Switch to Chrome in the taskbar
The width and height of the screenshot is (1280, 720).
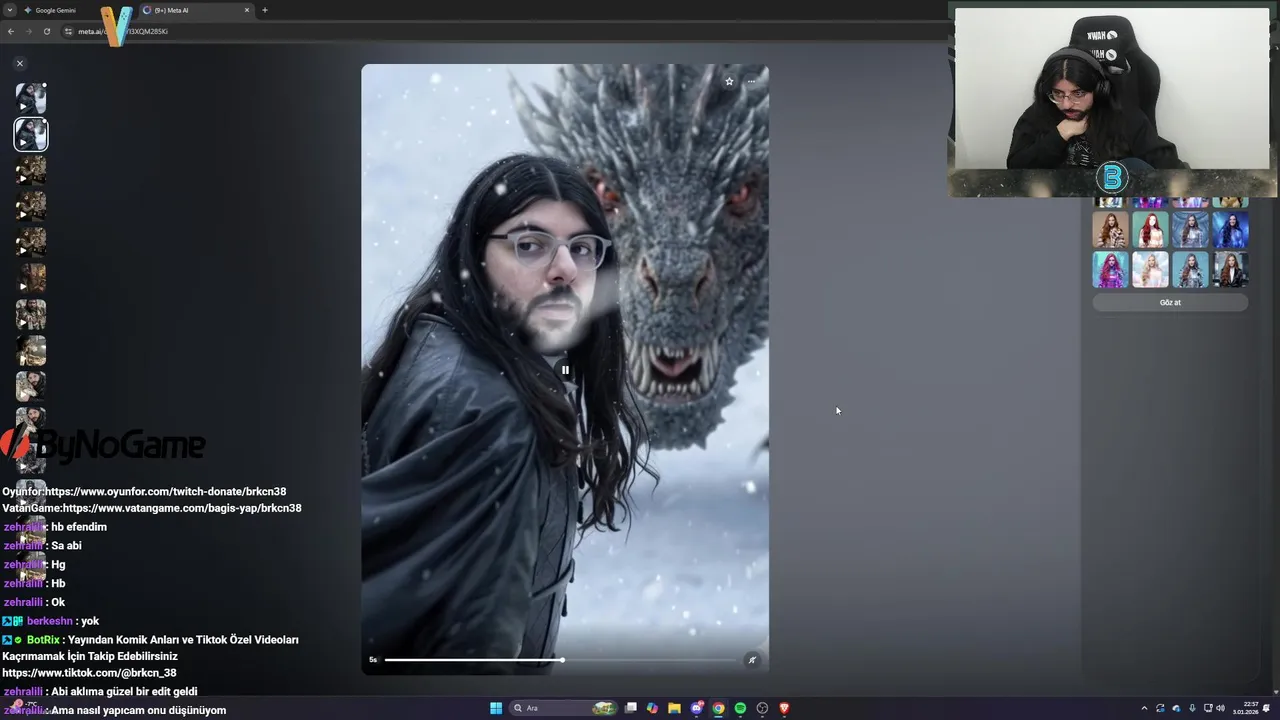[x=718, y=708]
